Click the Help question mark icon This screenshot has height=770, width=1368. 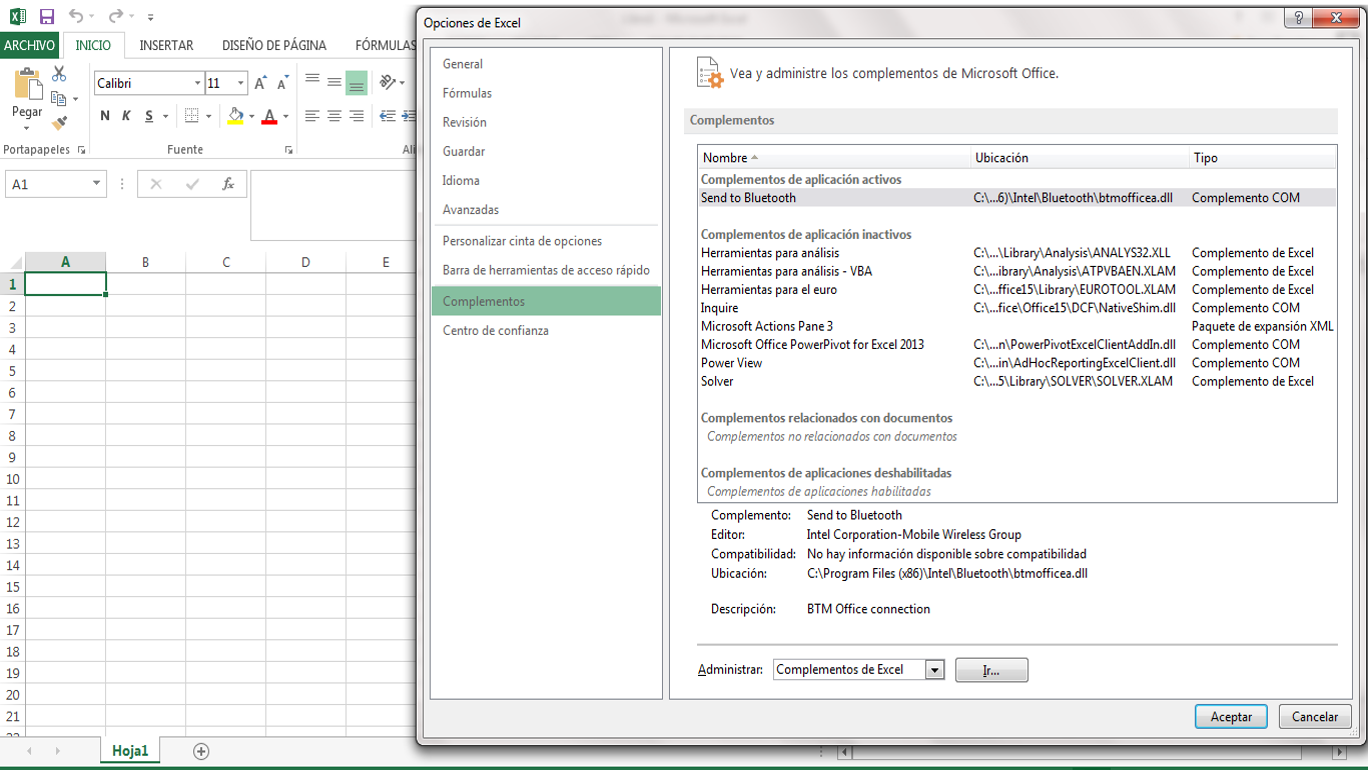pos(1298,19)
